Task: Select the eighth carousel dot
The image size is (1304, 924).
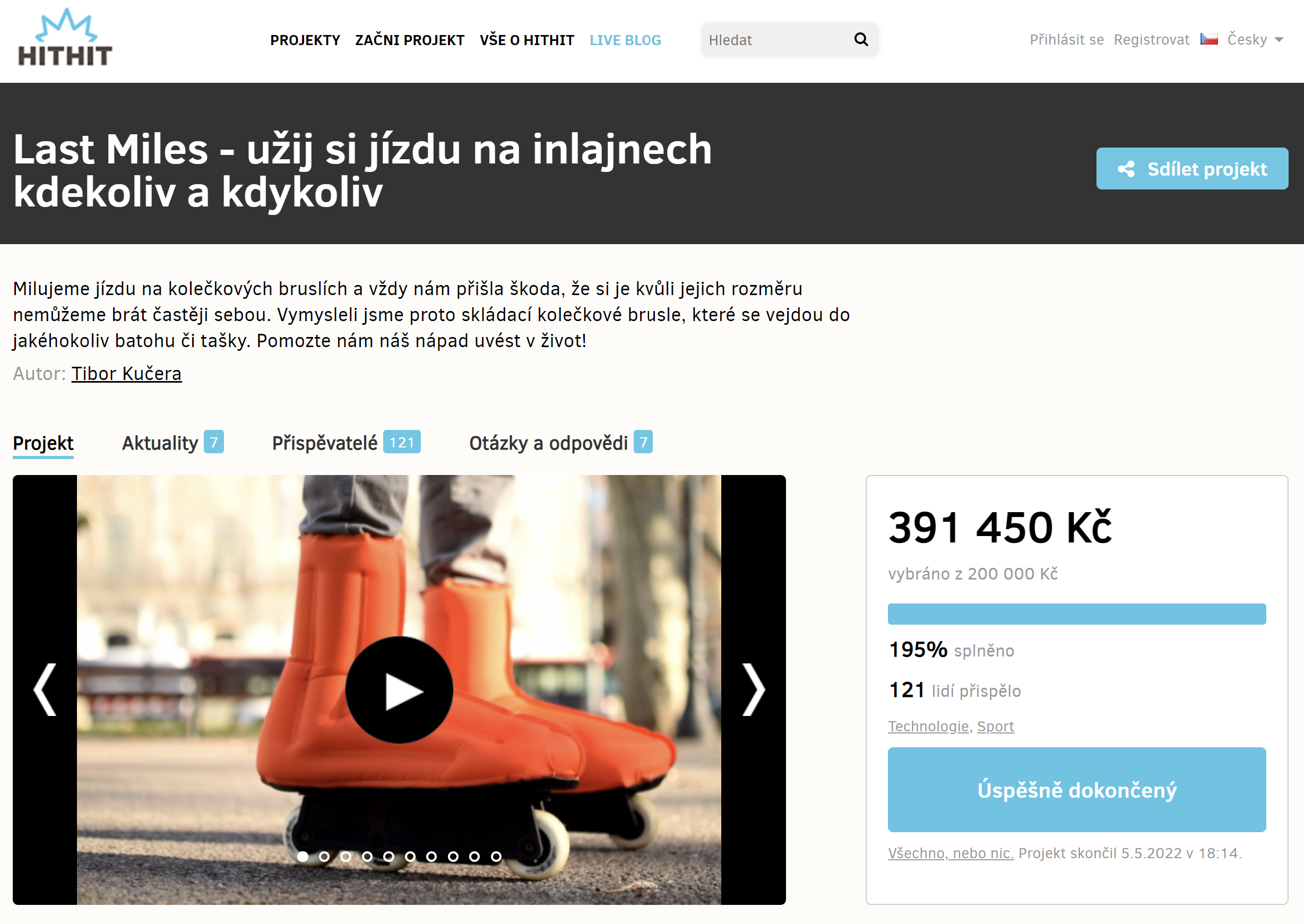Action: coord(453,856)
